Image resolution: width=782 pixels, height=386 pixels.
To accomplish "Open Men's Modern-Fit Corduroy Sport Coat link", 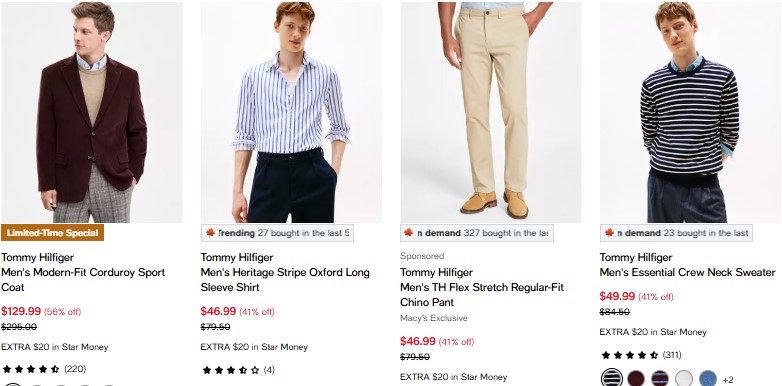I will point(83,280).
